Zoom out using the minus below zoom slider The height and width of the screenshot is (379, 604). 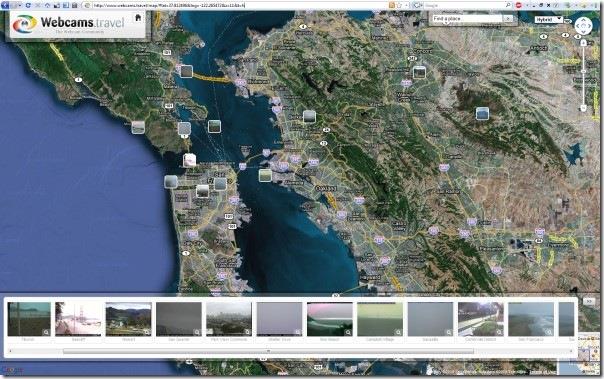click(x=583, y=109)
